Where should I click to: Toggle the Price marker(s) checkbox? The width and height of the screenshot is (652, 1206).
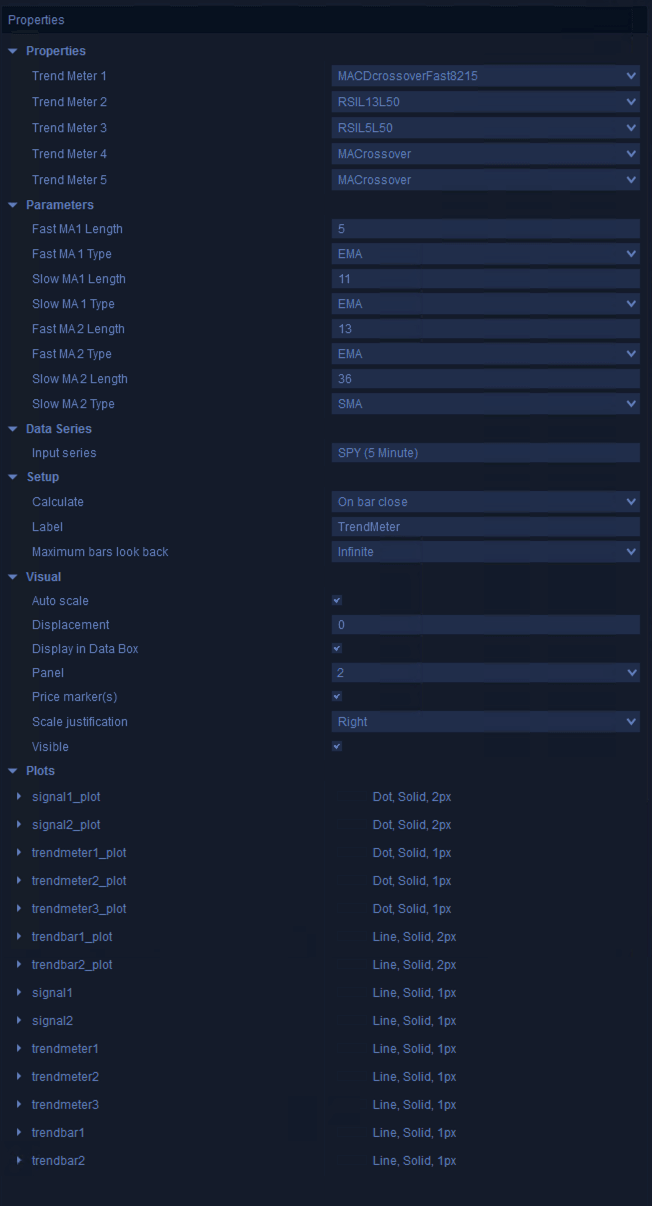(x=337, y=697)
